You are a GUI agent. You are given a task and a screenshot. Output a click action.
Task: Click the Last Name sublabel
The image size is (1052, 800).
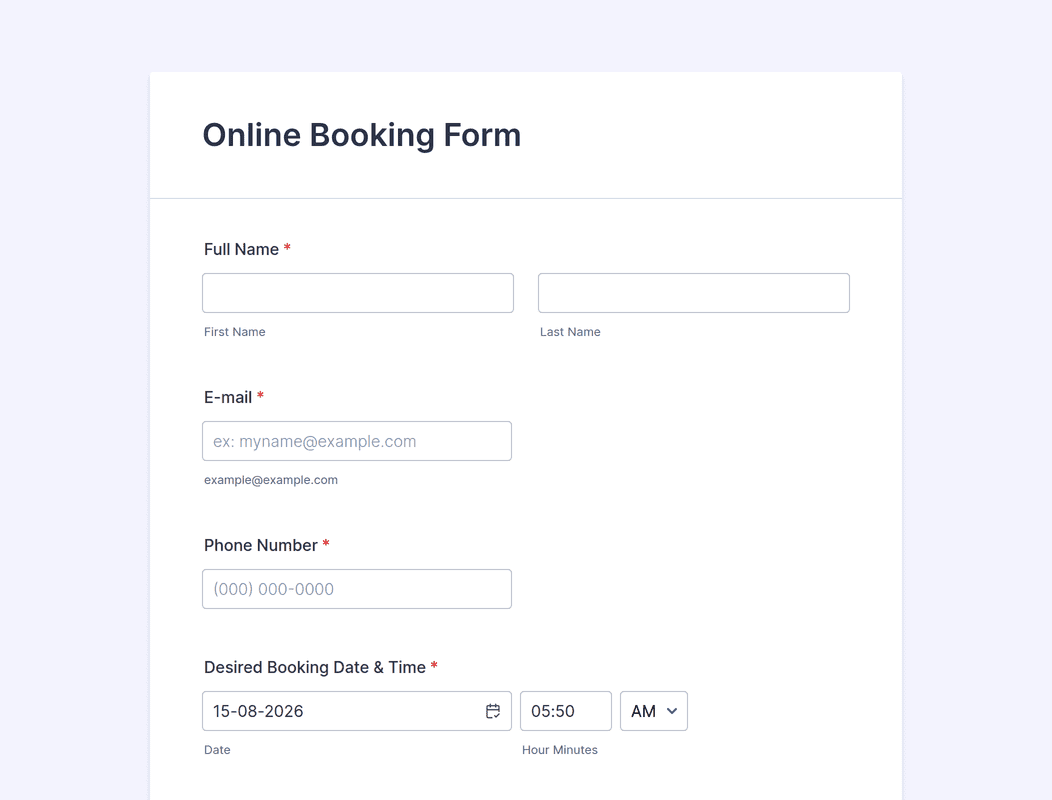point(570,332)
